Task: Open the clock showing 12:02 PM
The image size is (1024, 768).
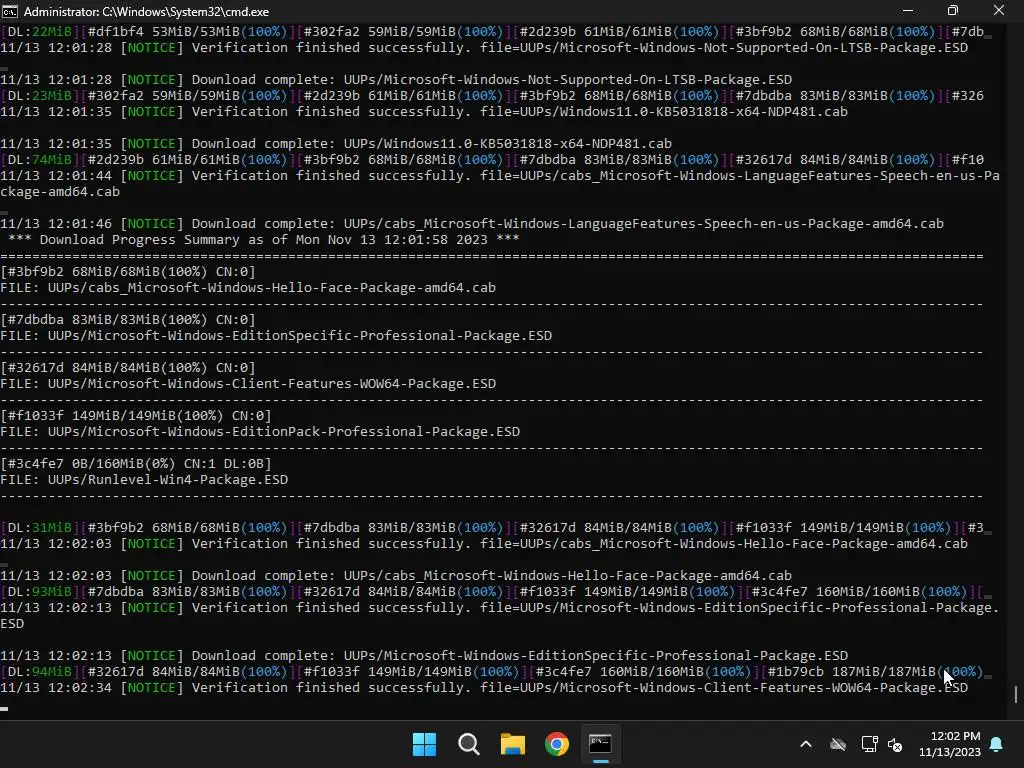Action: coord(950,744)
